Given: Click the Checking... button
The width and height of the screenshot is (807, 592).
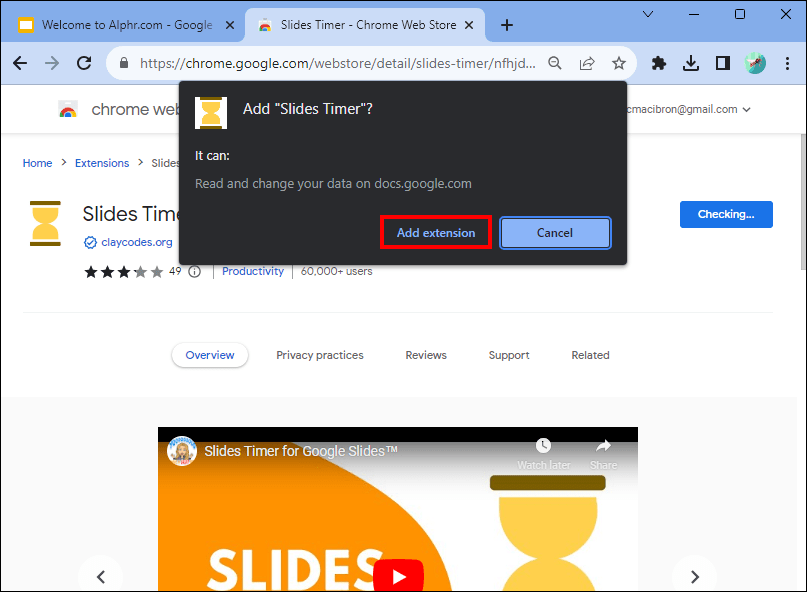Looking at the screenshot, I should point(726,214).
